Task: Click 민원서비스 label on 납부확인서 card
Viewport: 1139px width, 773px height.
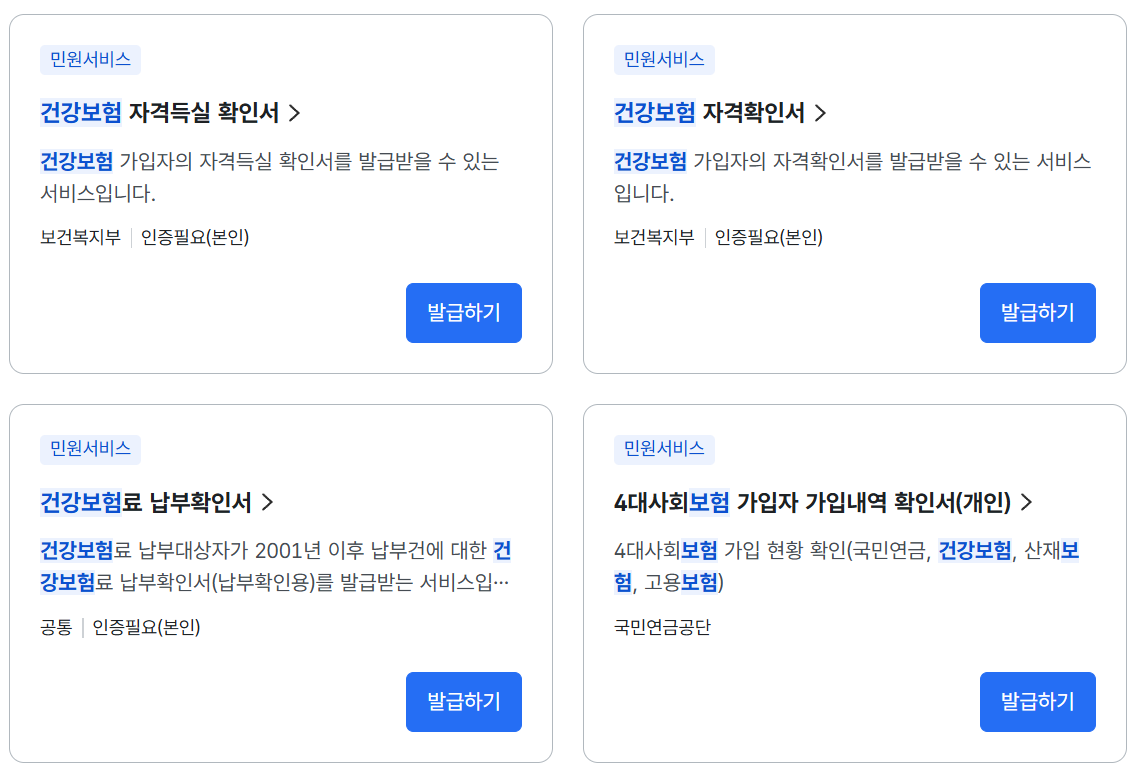Action: [x=90, y=450]
